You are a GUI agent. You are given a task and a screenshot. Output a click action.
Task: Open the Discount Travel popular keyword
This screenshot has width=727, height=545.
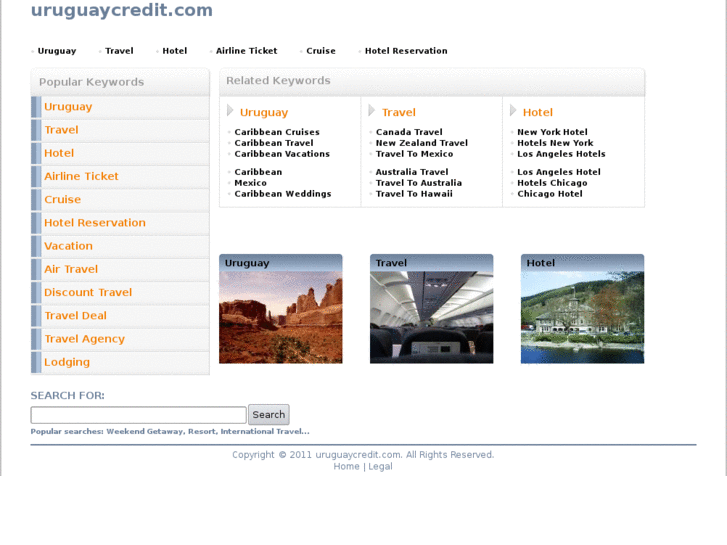pyautogui.click(x=88, y=292)
